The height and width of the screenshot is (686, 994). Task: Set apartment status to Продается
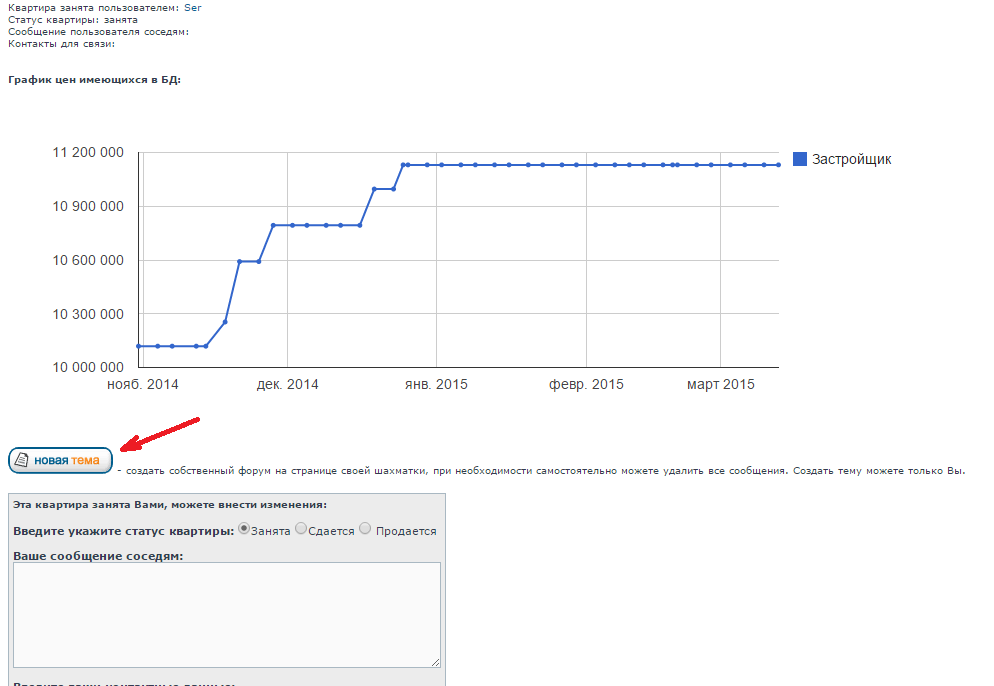tap(365, 529)
